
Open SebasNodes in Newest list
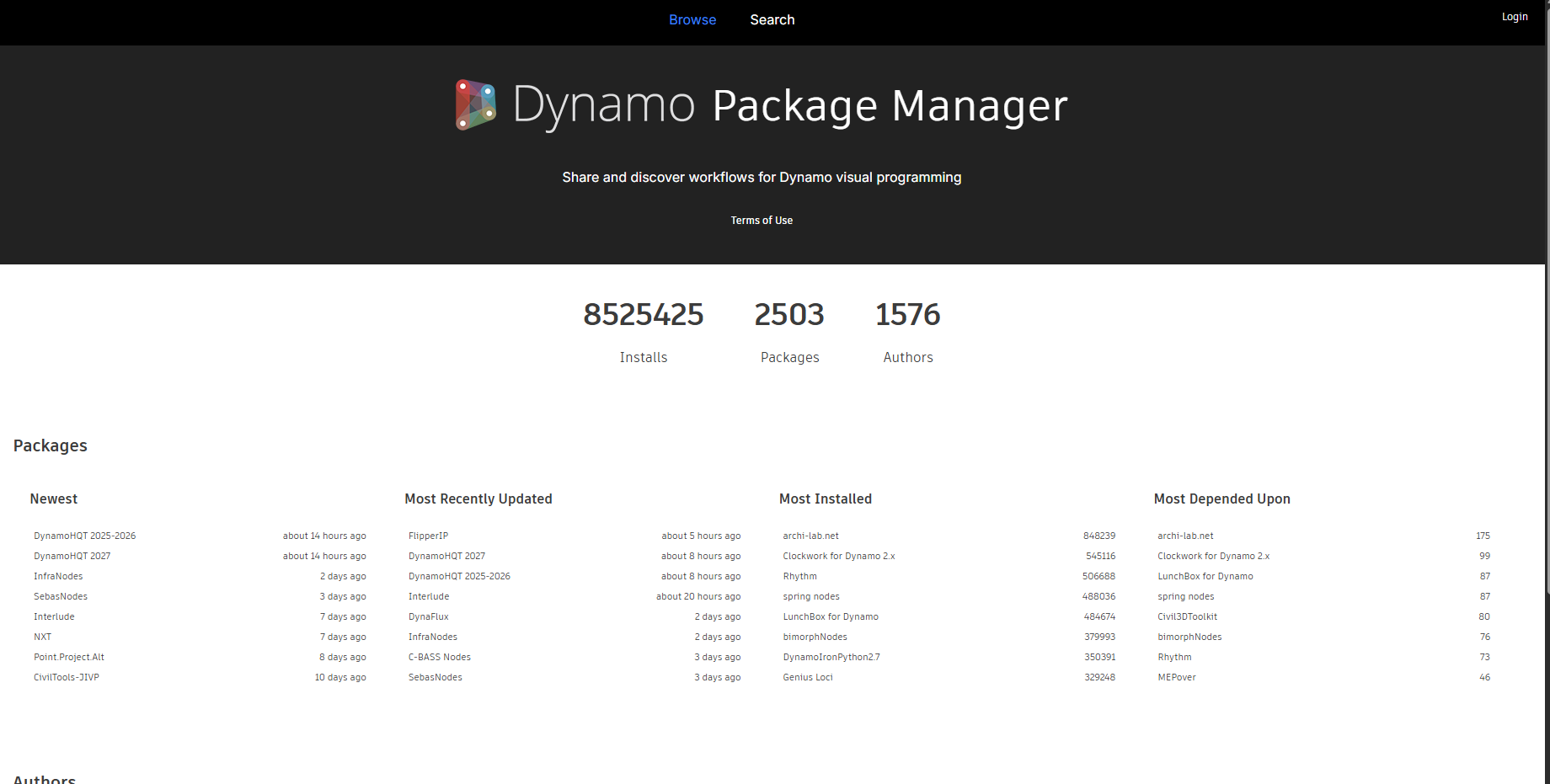coord(61,596)
